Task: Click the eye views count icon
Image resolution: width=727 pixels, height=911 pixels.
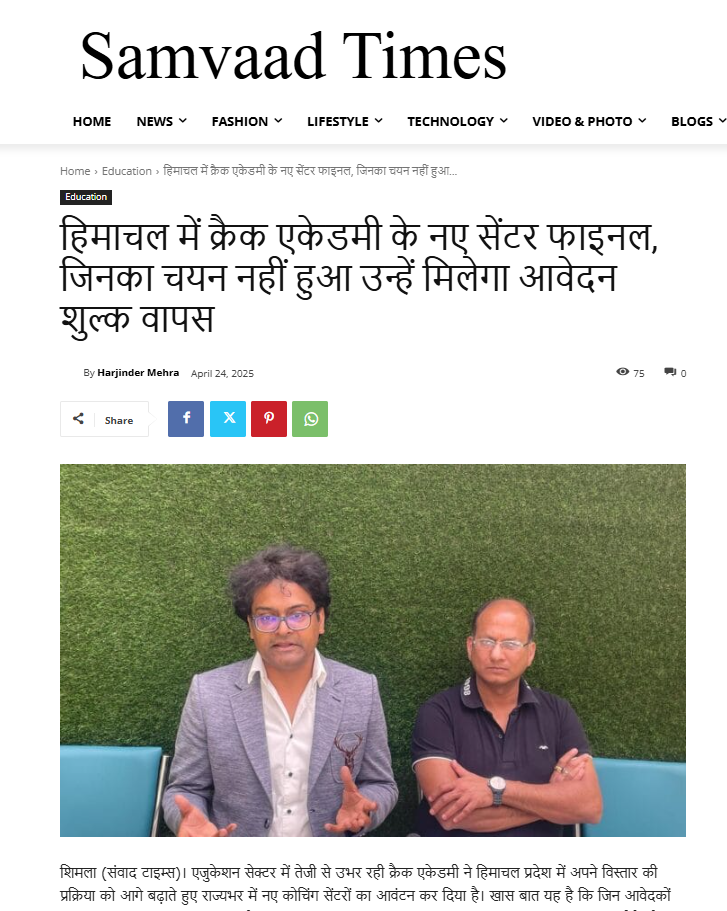Action: 622,372
